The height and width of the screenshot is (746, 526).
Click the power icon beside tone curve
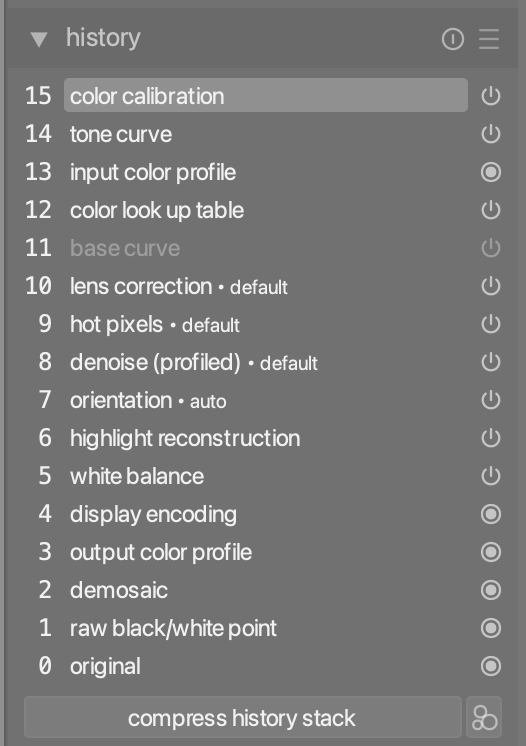click(490, 134)
